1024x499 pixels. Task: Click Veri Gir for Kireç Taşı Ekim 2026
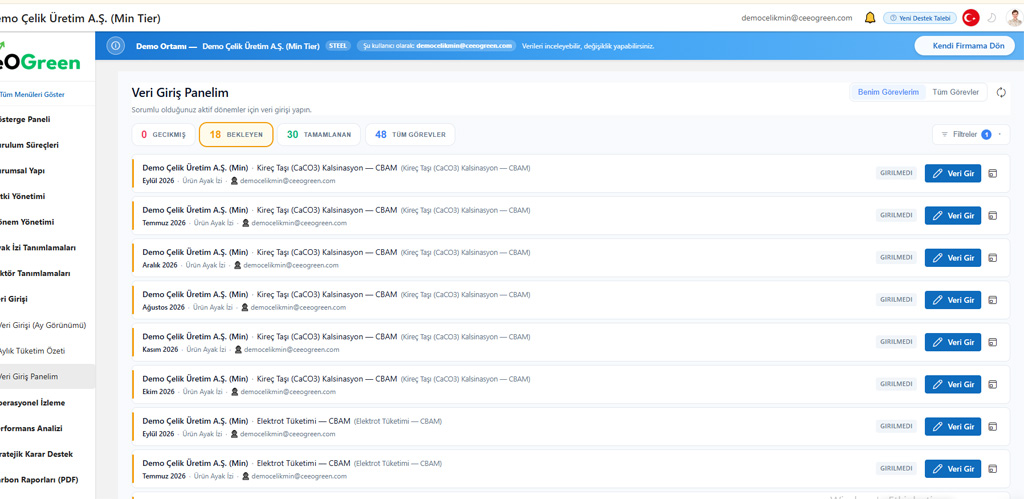[953, 384]
